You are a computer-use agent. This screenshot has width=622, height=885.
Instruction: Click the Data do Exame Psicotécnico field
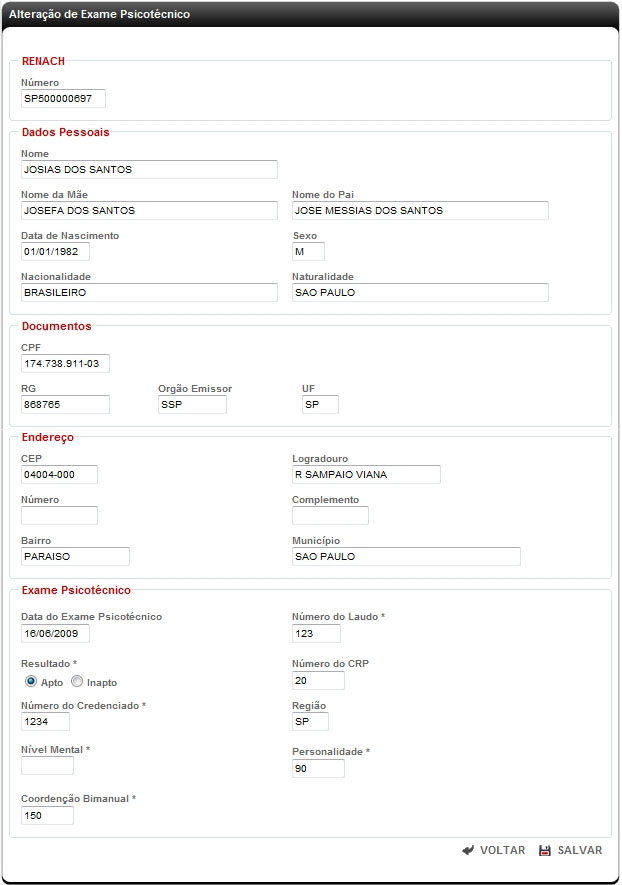pos(55,633)
